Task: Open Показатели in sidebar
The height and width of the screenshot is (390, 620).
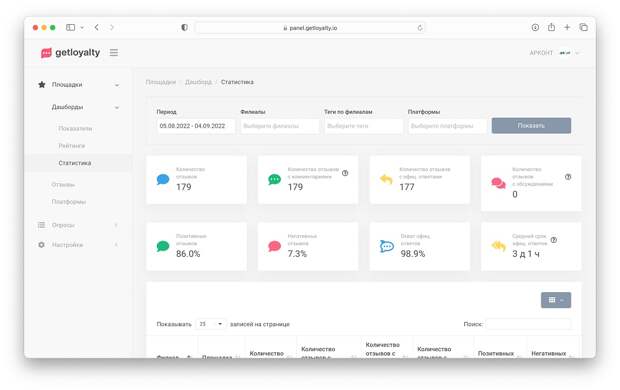Action: pyautogui.click(x=75, y=129)
